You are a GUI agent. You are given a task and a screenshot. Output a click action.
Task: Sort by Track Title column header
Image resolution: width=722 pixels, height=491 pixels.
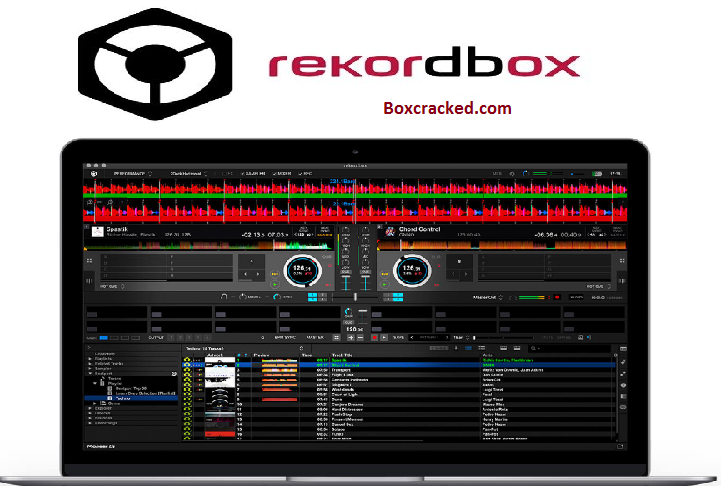coord(342,355)
